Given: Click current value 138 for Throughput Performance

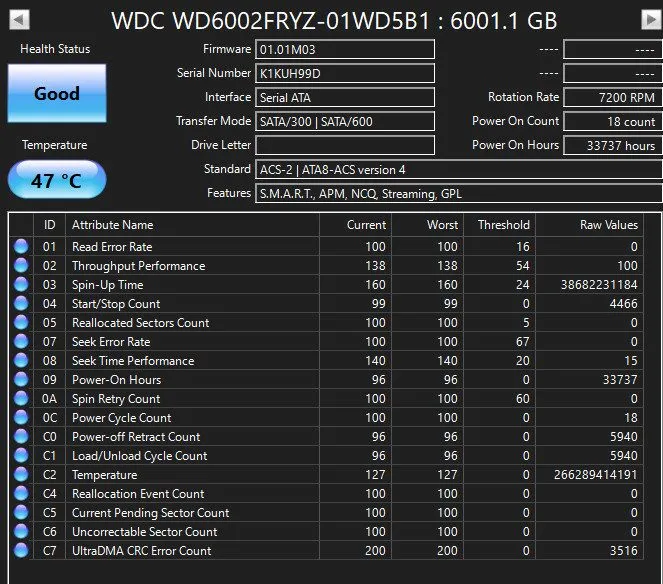Looking at the screenshot, I should (375, 266).
